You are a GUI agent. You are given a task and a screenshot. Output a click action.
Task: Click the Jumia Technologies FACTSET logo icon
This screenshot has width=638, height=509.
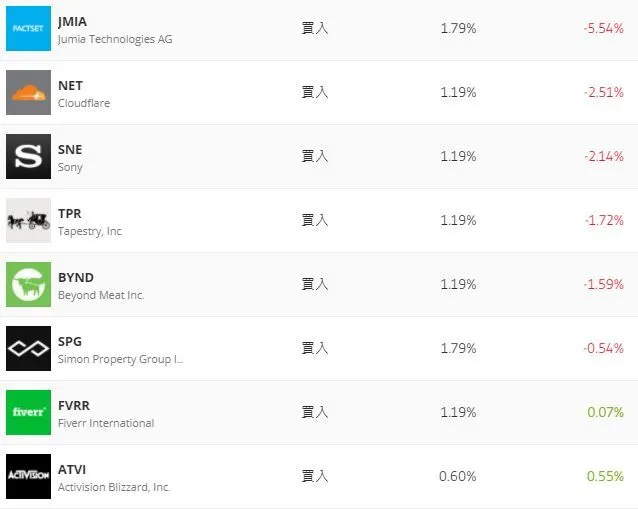coord(28,29)
